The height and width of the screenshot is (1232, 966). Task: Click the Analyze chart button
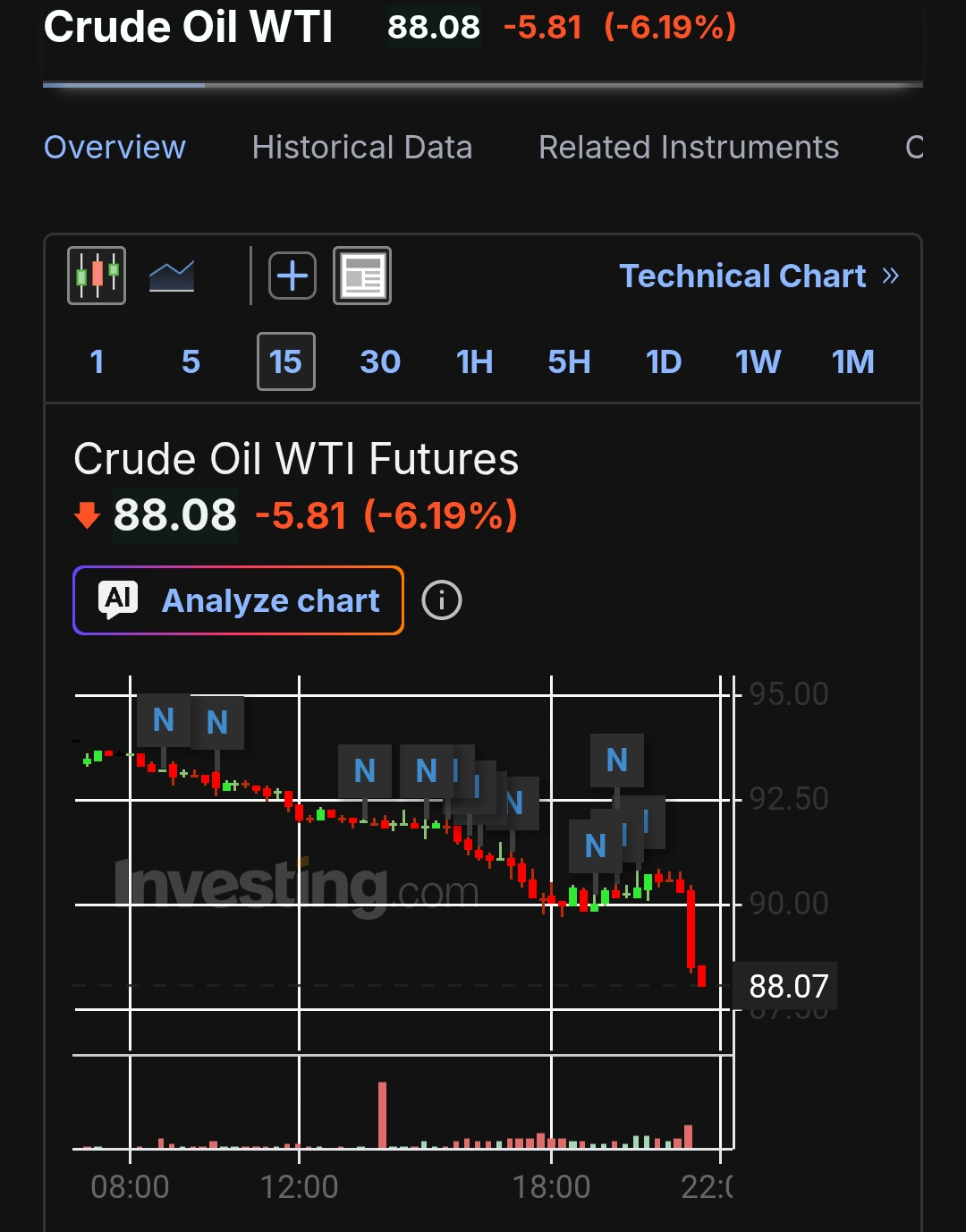pos(238,600)
